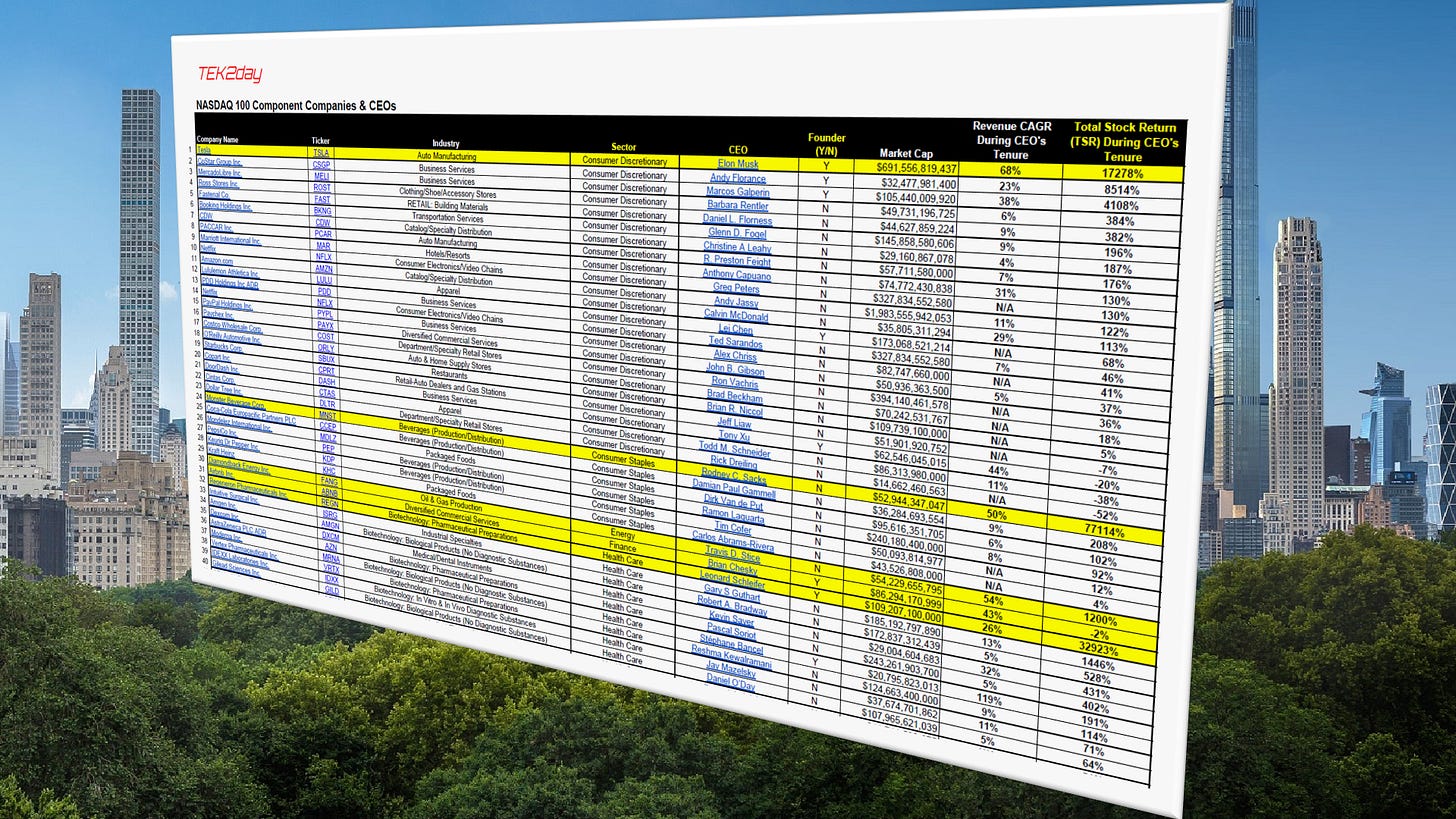The width and height of the screenshot is (1456, 819).
Task: Click the Costco Wholesale Corp. link
Action: tap(233, 327)
